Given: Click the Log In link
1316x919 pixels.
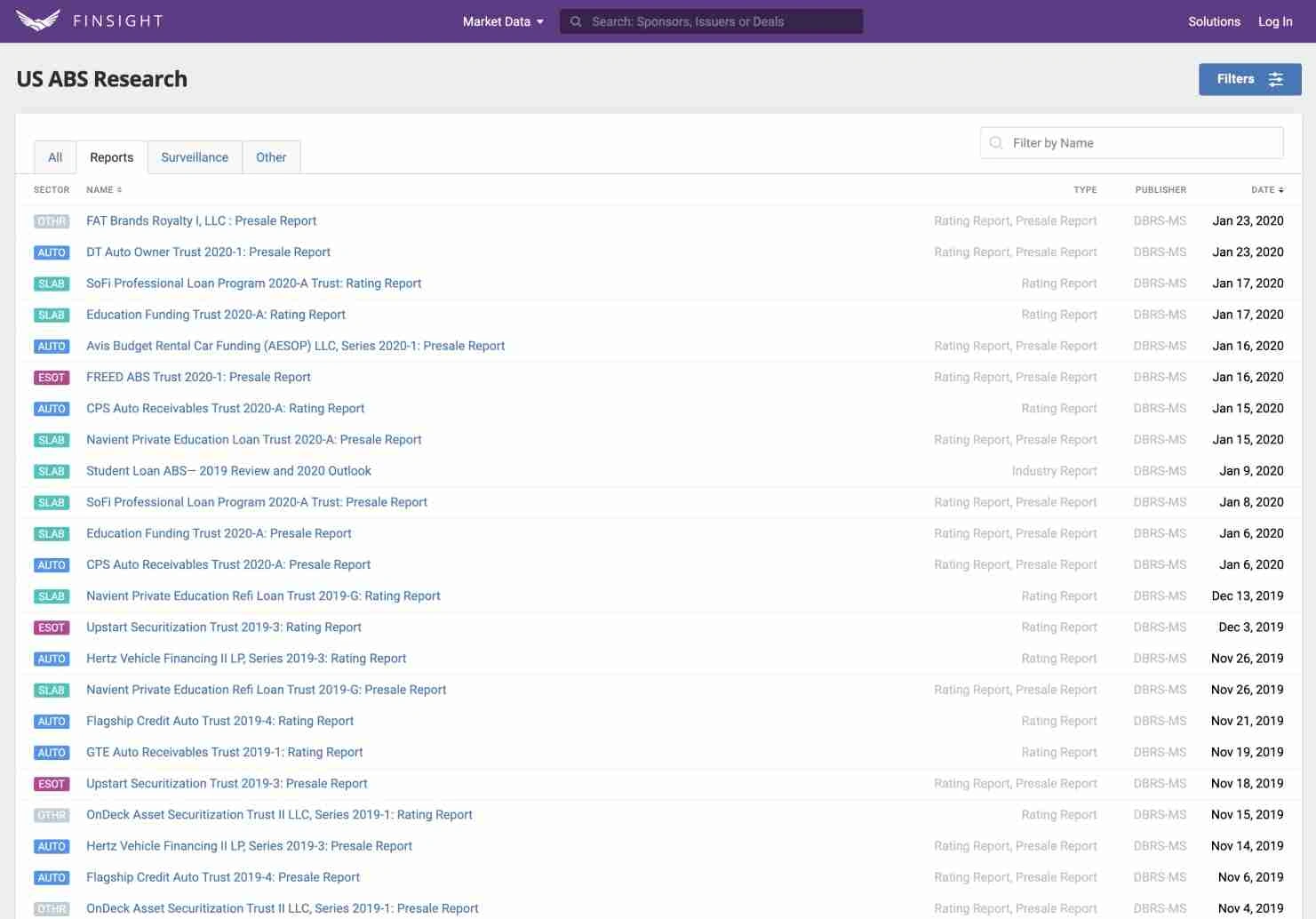Looking at the screenshot, I should pyautogui.click(x=1275, y=21).
